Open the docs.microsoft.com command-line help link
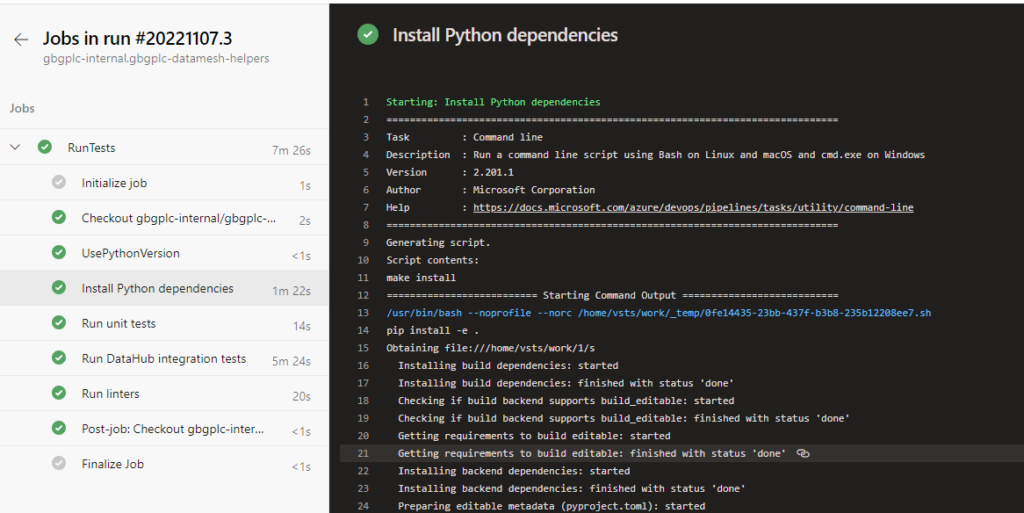 [x=693, y=208]
